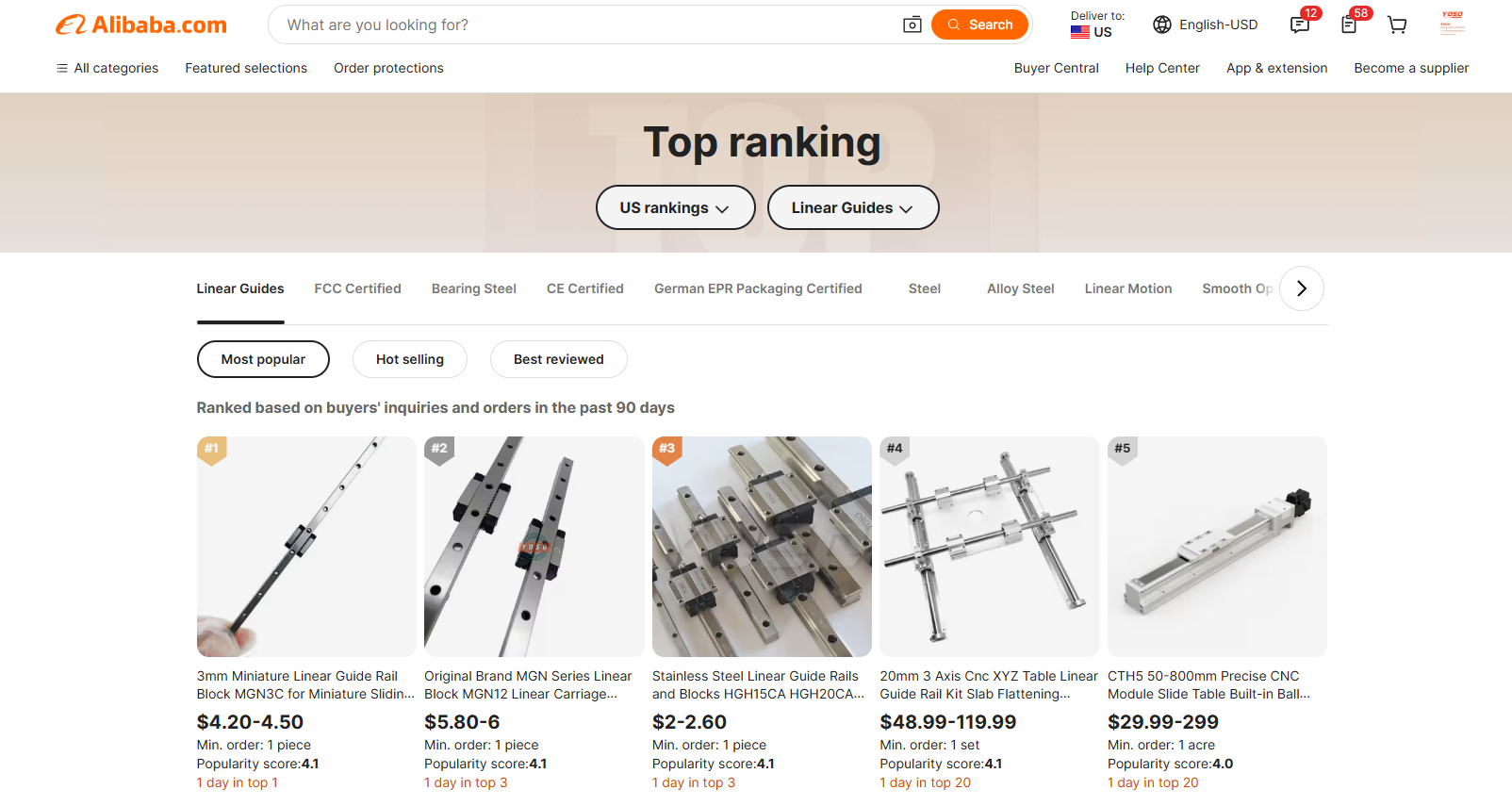Click the Alibaba.com logo
The width and height of the screenshot is (1512, 806).
pos(141,25)
